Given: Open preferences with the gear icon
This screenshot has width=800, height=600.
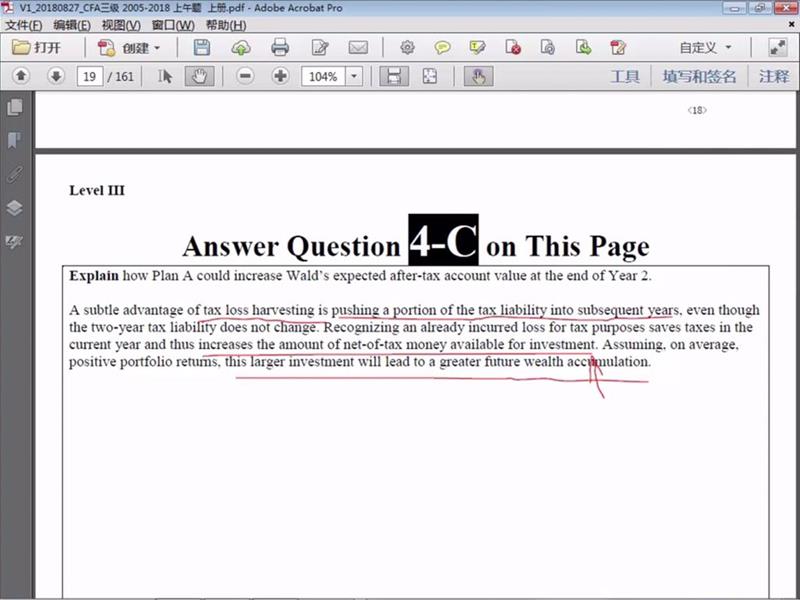Looking at the screenshot, I should 407,48.
